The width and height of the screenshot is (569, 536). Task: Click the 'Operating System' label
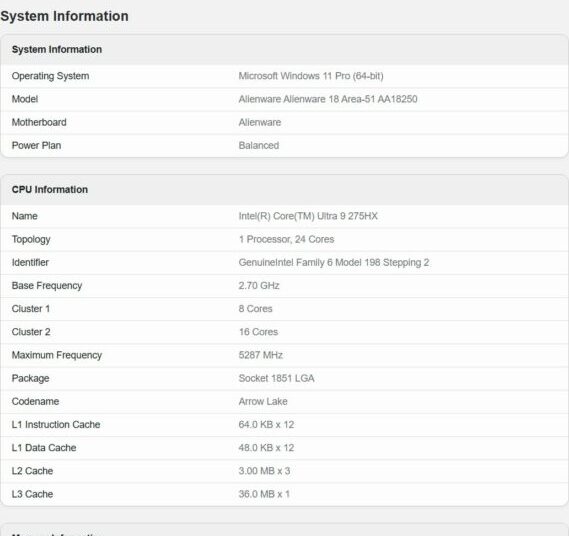(50, 76)
